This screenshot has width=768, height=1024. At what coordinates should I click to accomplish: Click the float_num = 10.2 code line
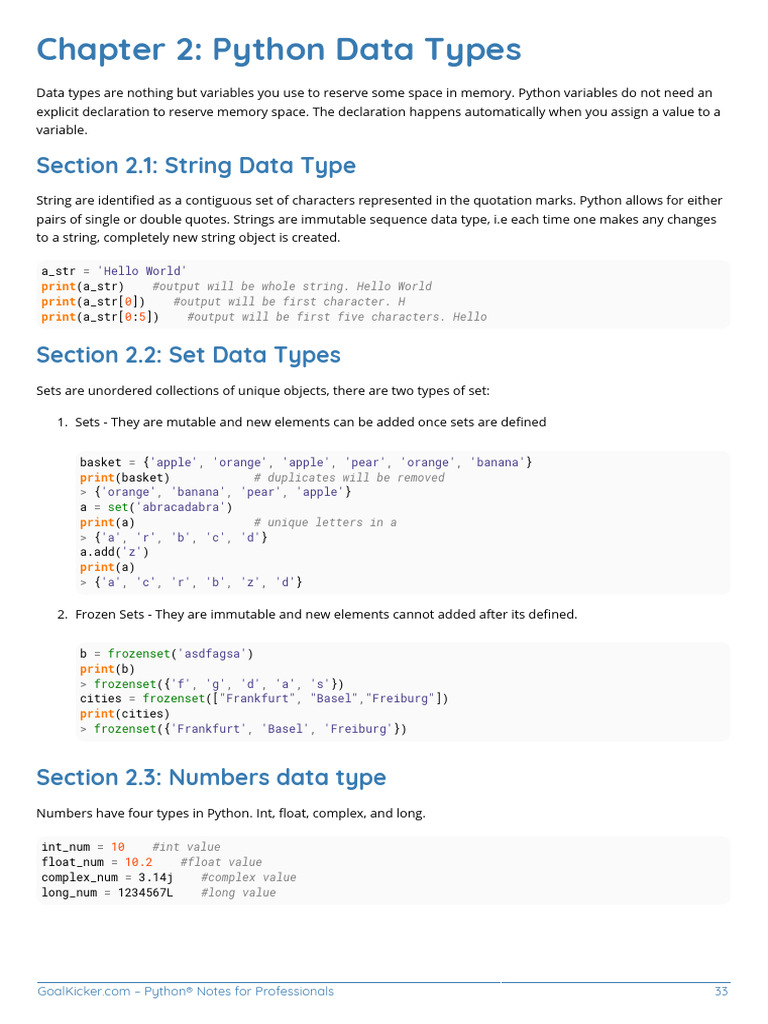coord(97,862)
